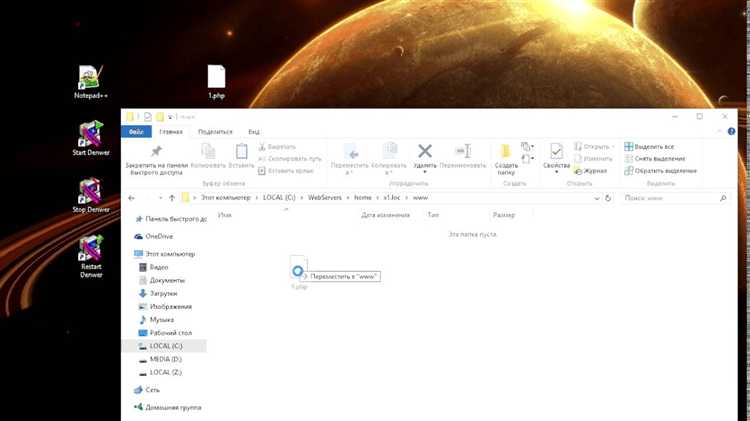Sort by Размер column header

point(504,215)
